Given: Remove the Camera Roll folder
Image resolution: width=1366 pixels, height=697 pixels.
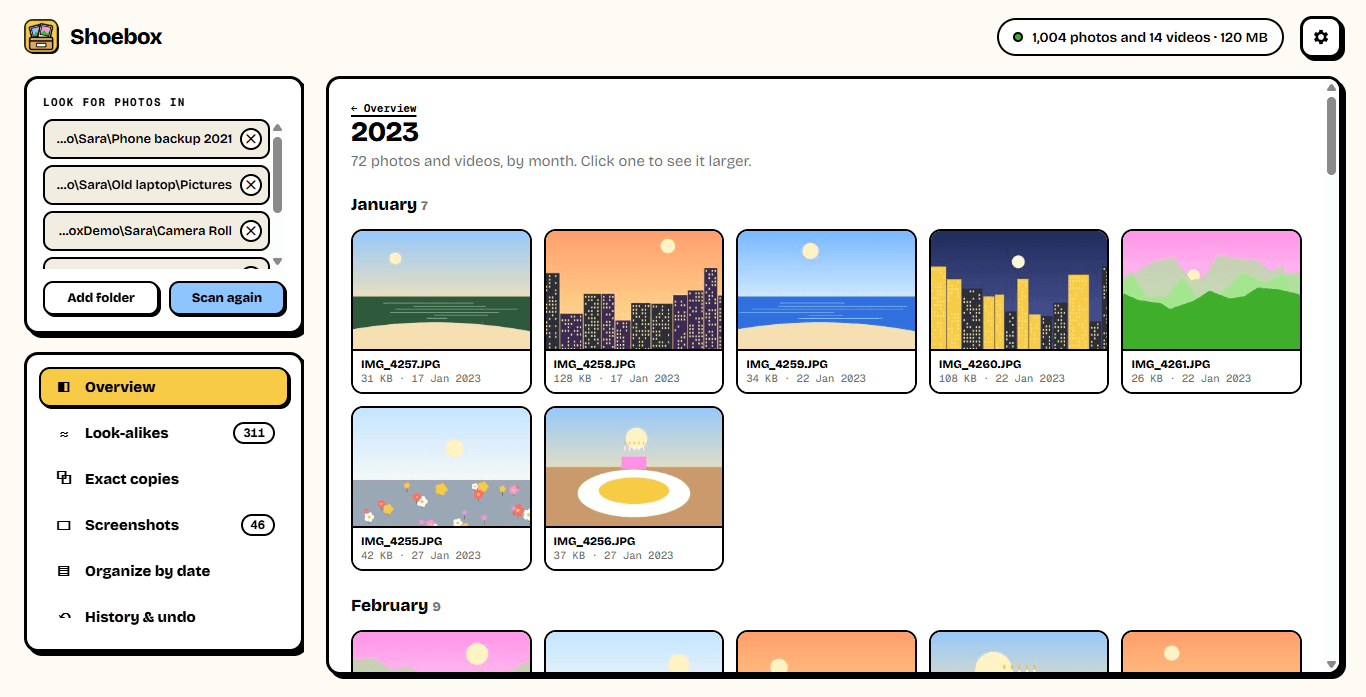Looking at the screenshot, I should pyautogui.click(x=251, y=231).
